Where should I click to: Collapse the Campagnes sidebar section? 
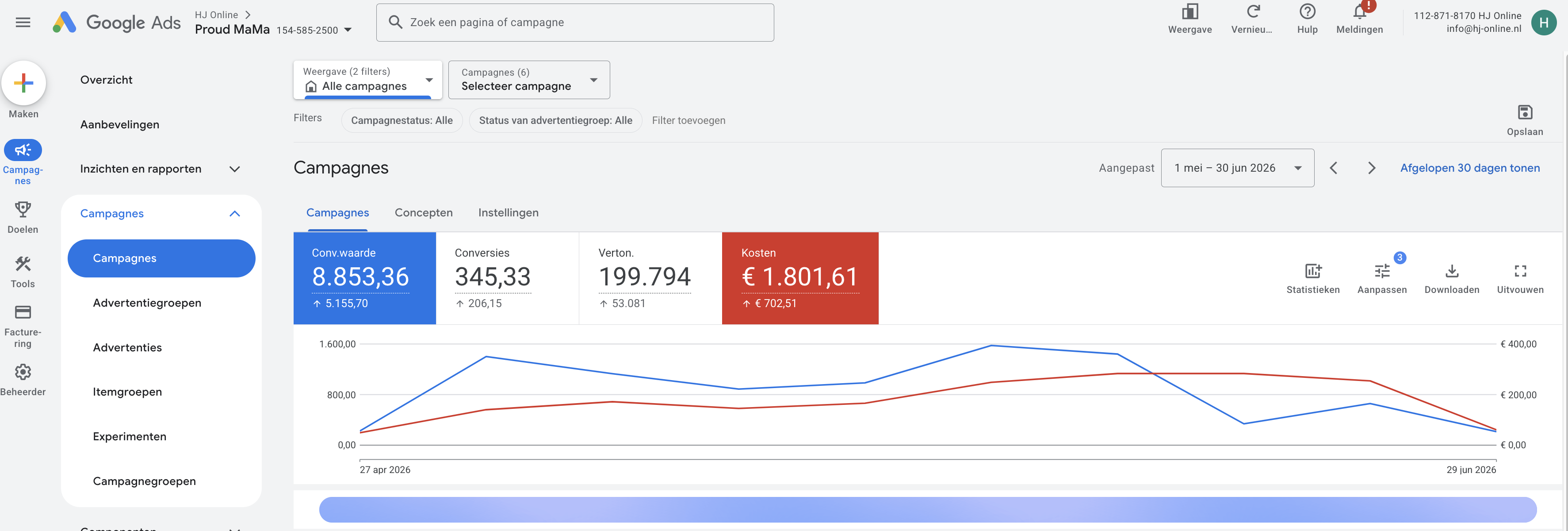coord(234,214)
